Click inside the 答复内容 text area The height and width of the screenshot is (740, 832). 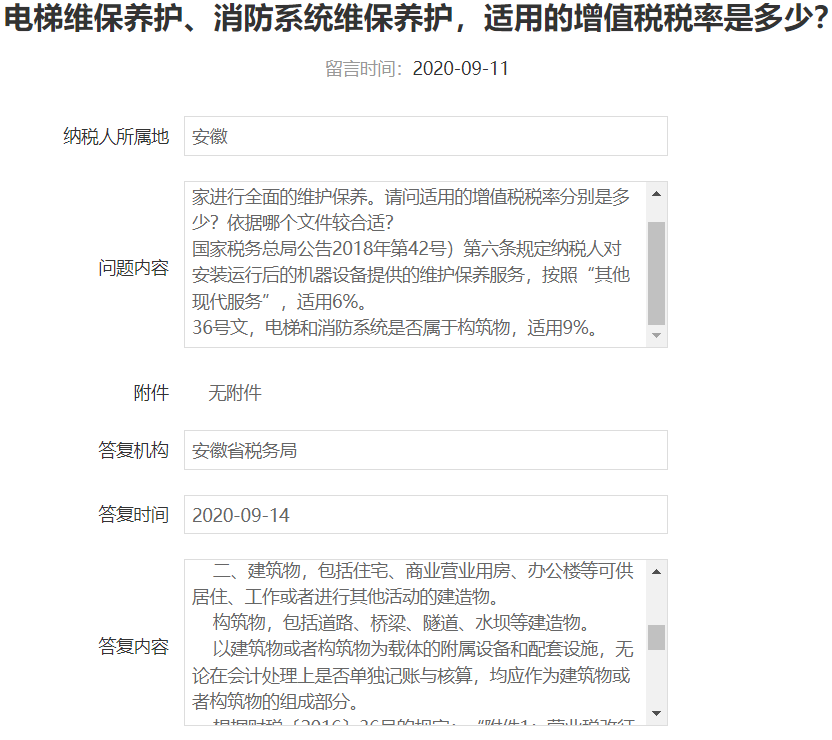pyautogui.click(x=415, y=642)
